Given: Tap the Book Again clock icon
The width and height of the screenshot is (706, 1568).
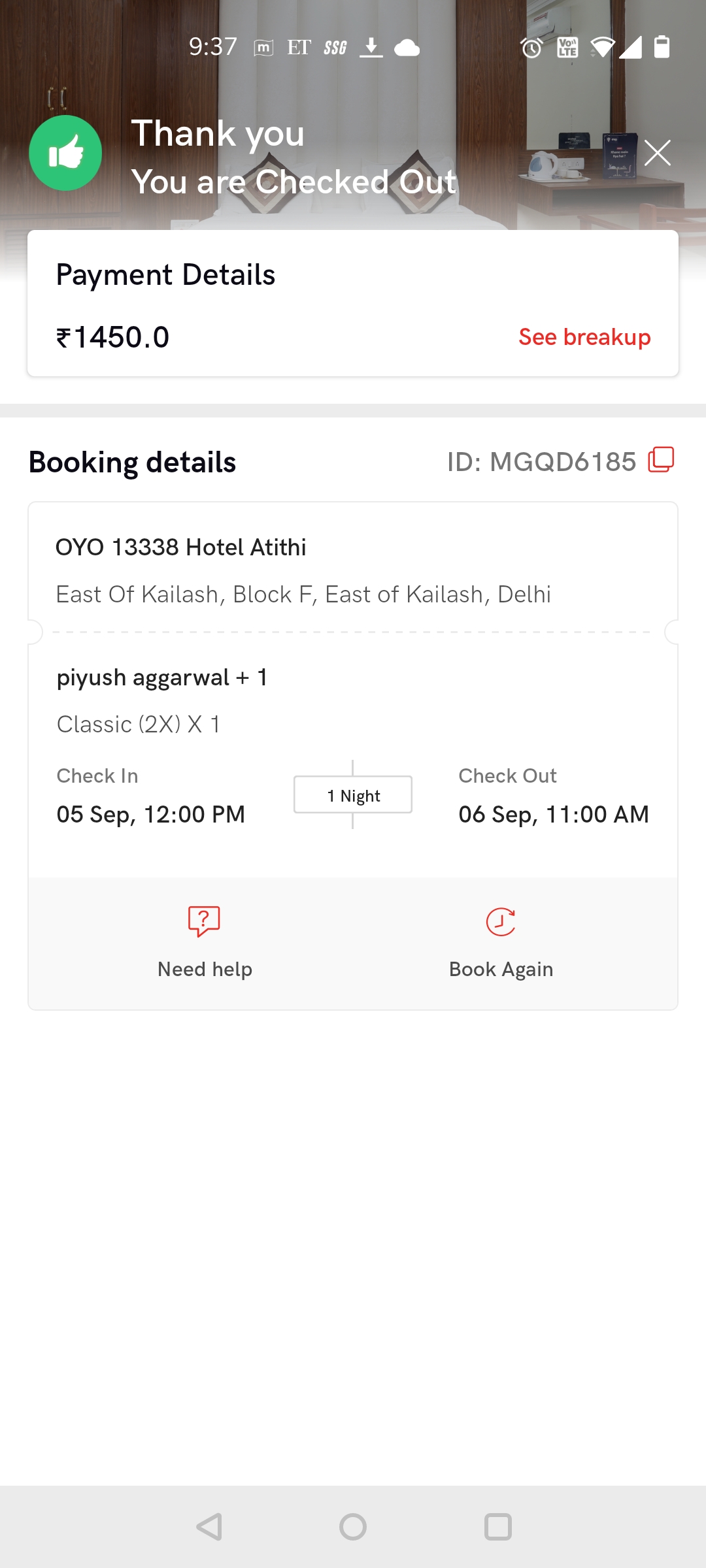Looking at the screenshot, I should pos(501,922).
